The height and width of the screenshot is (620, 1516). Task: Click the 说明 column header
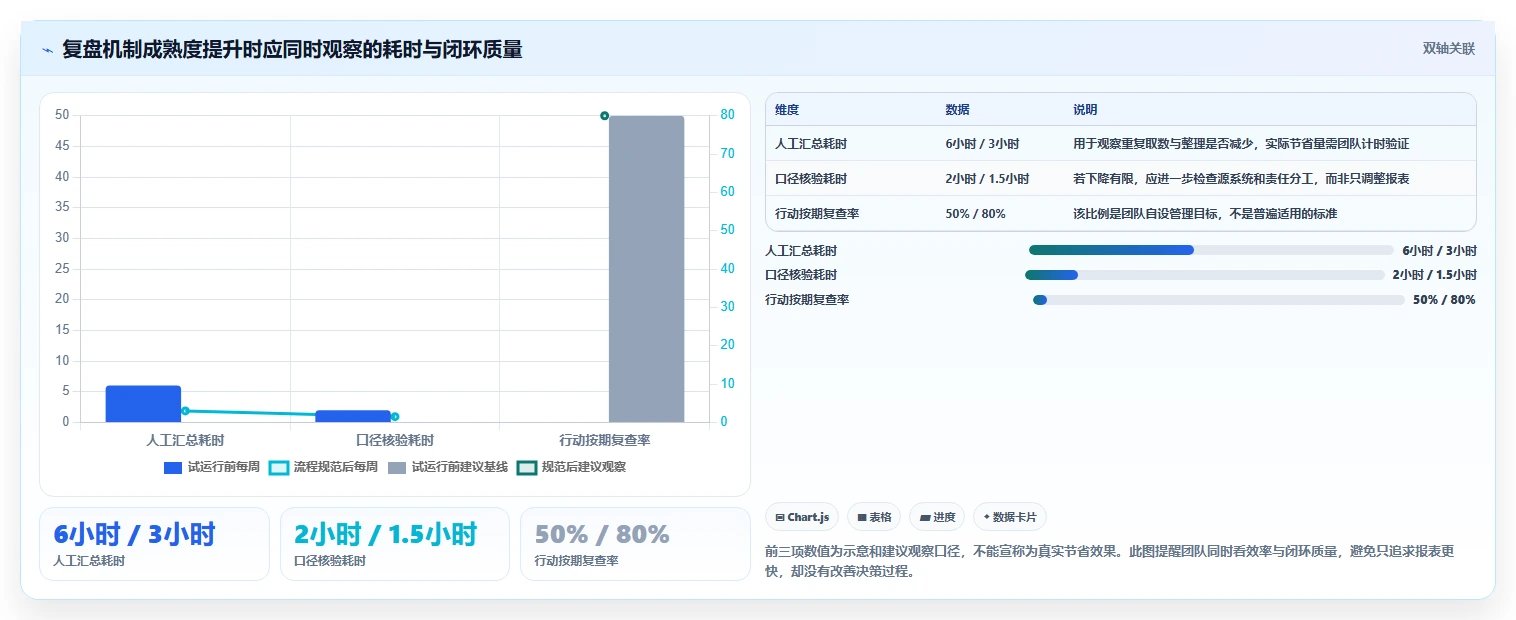1085,110
